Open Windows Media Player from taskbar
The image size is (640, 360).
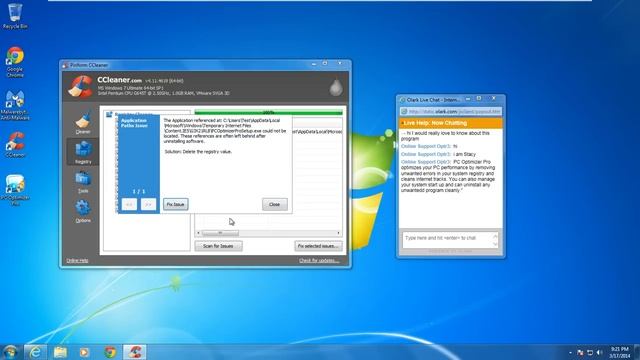pyautogui.click(x=84, y=352)
